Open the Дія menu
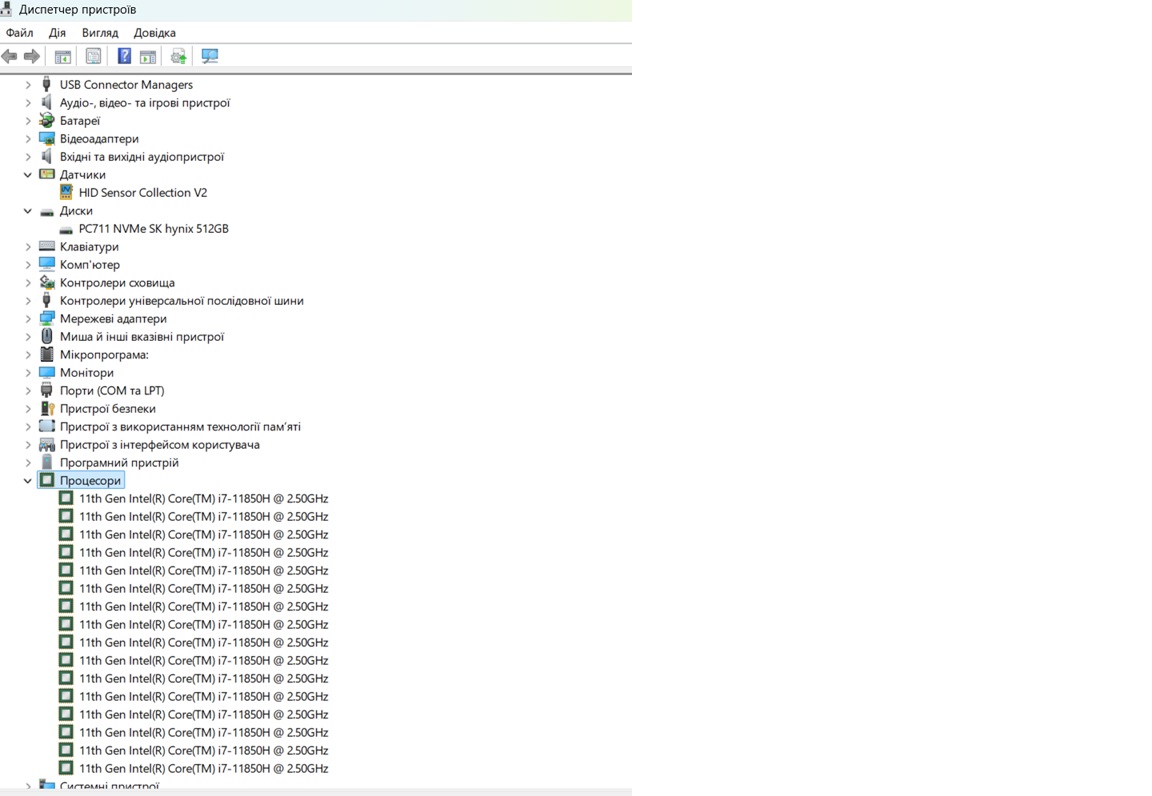 point(57,32)
